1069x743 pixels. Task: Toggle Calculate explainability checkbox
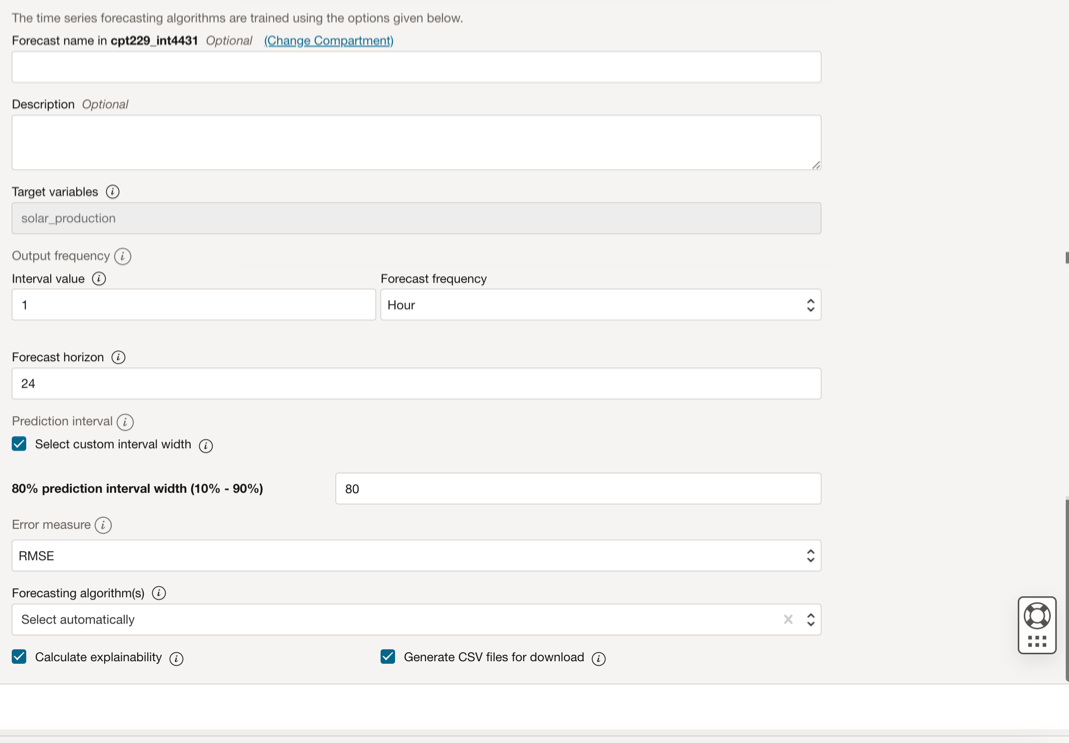pos(19,657)
